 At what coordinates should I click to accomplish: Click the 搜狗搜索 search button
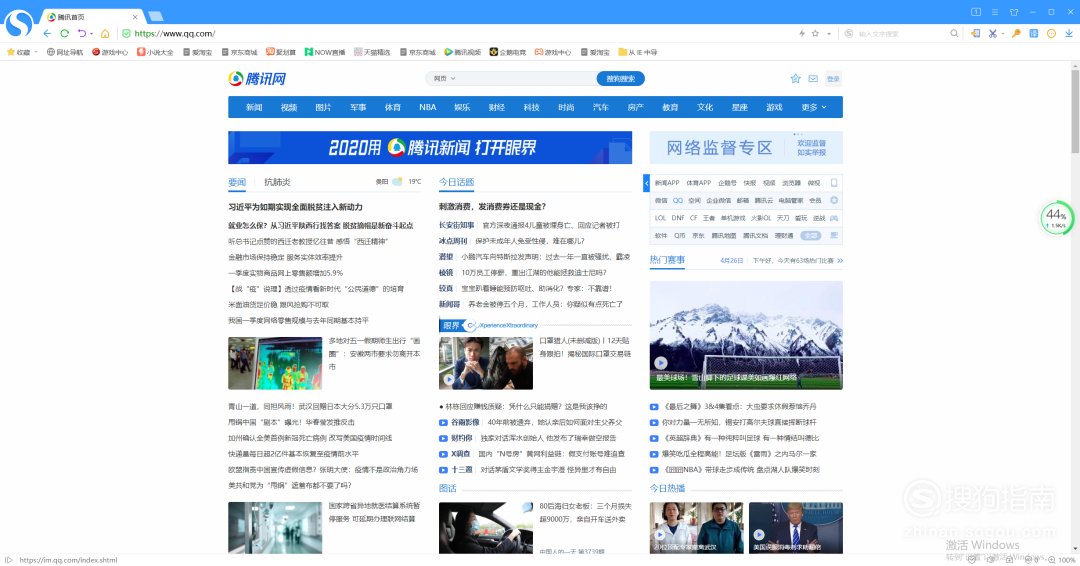621,78
